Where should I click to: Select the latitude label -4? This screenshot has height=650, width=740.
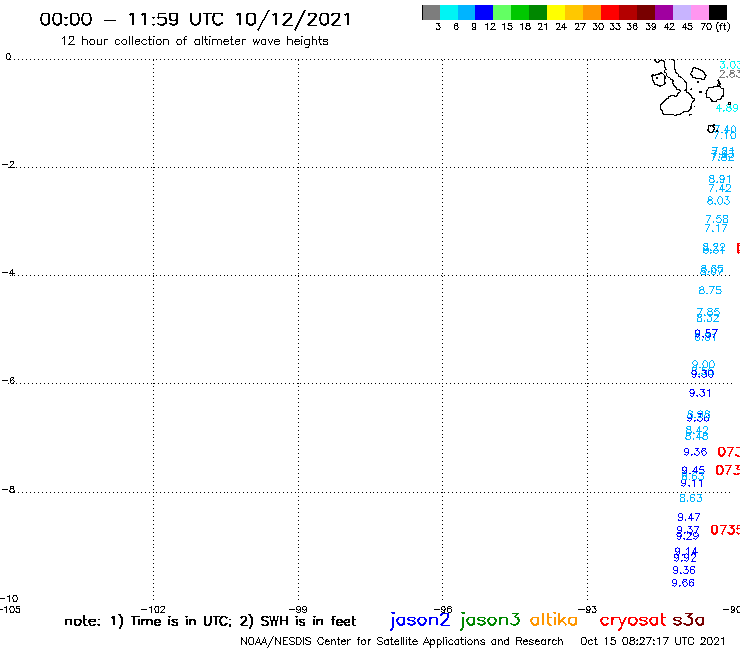[8, 272]
